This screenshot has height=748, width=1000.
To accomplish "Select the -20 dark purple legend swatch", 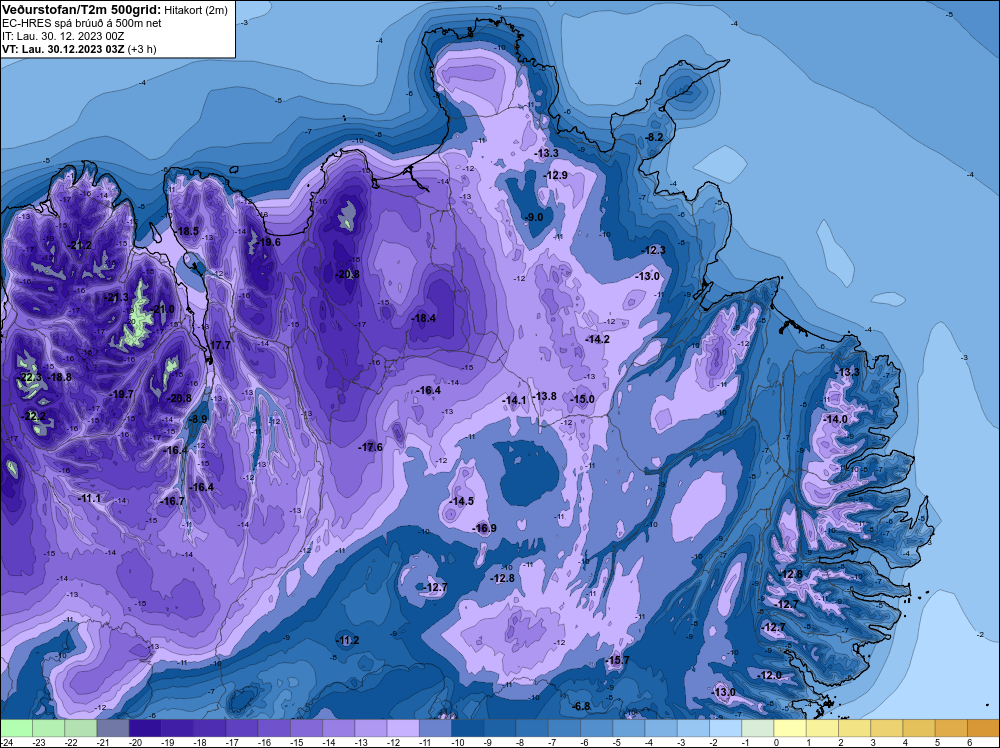I will 145,728.
